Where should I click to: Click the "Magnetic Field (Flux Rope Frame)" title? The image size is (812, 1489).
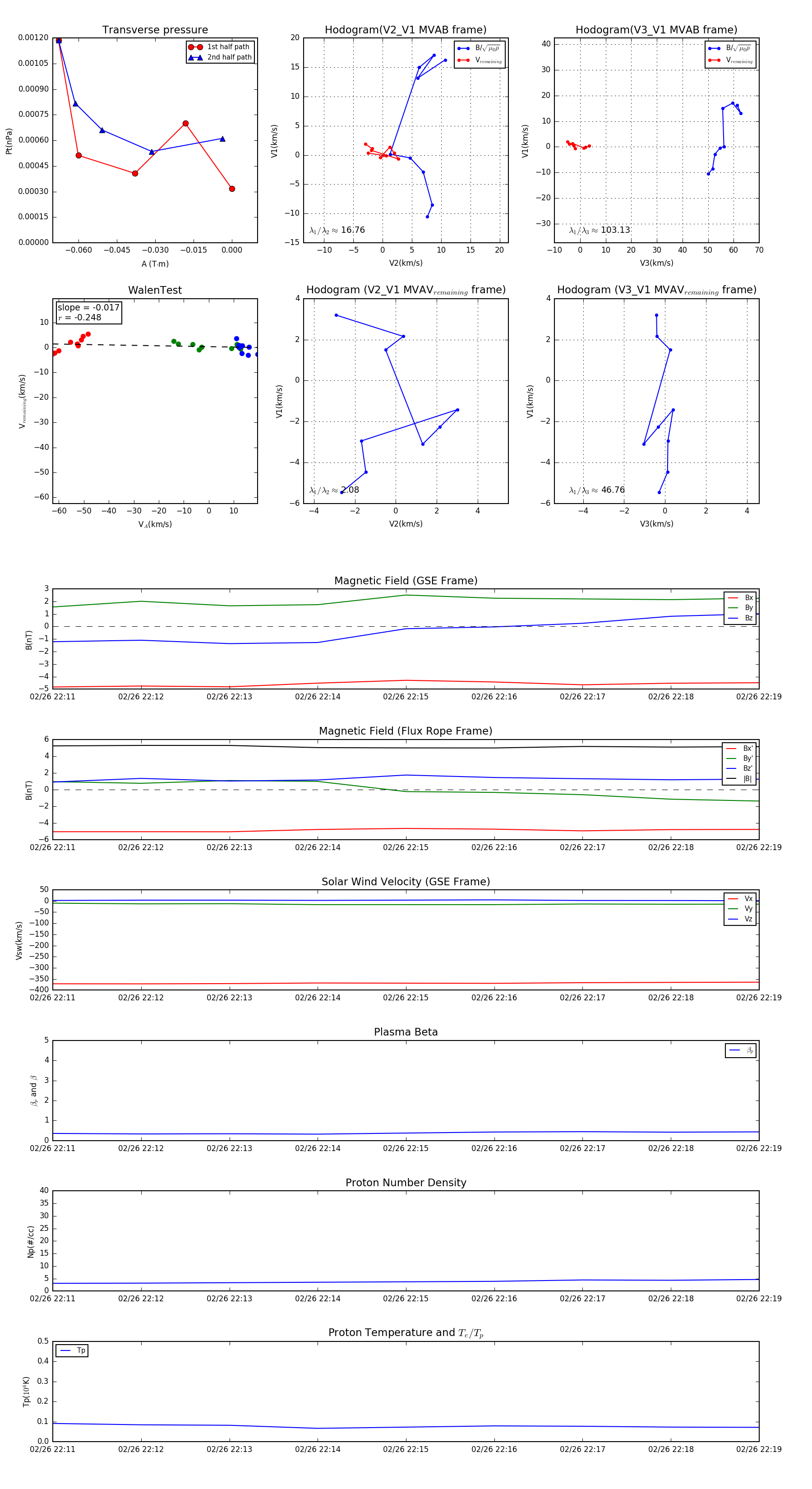pos(406,731)
